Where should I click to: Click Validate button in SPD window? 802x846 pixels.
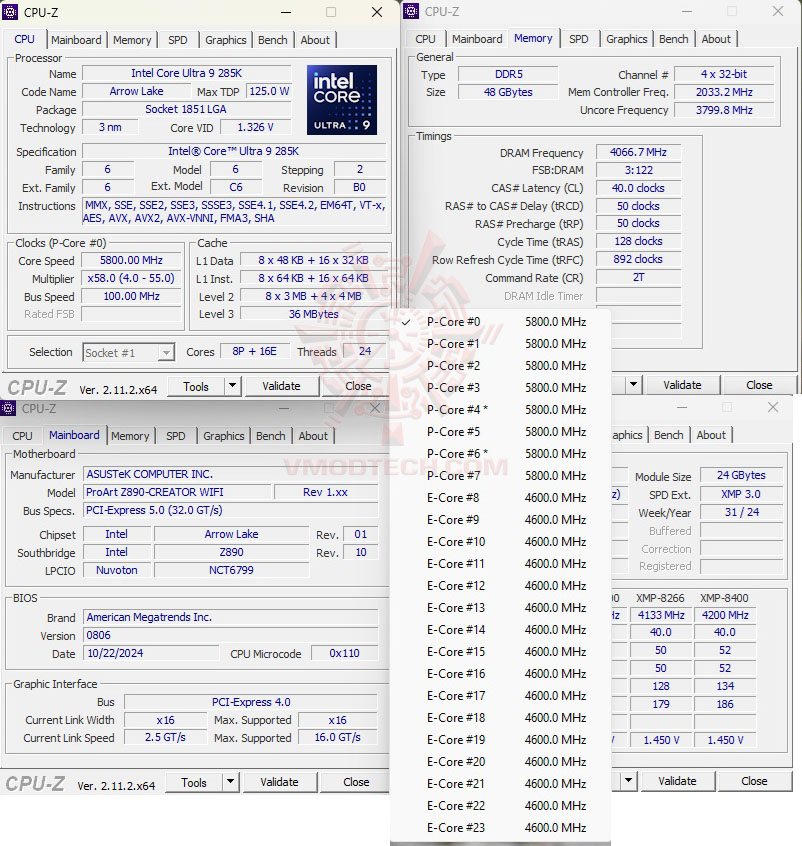pyautogui.click(x=677, y=781)
